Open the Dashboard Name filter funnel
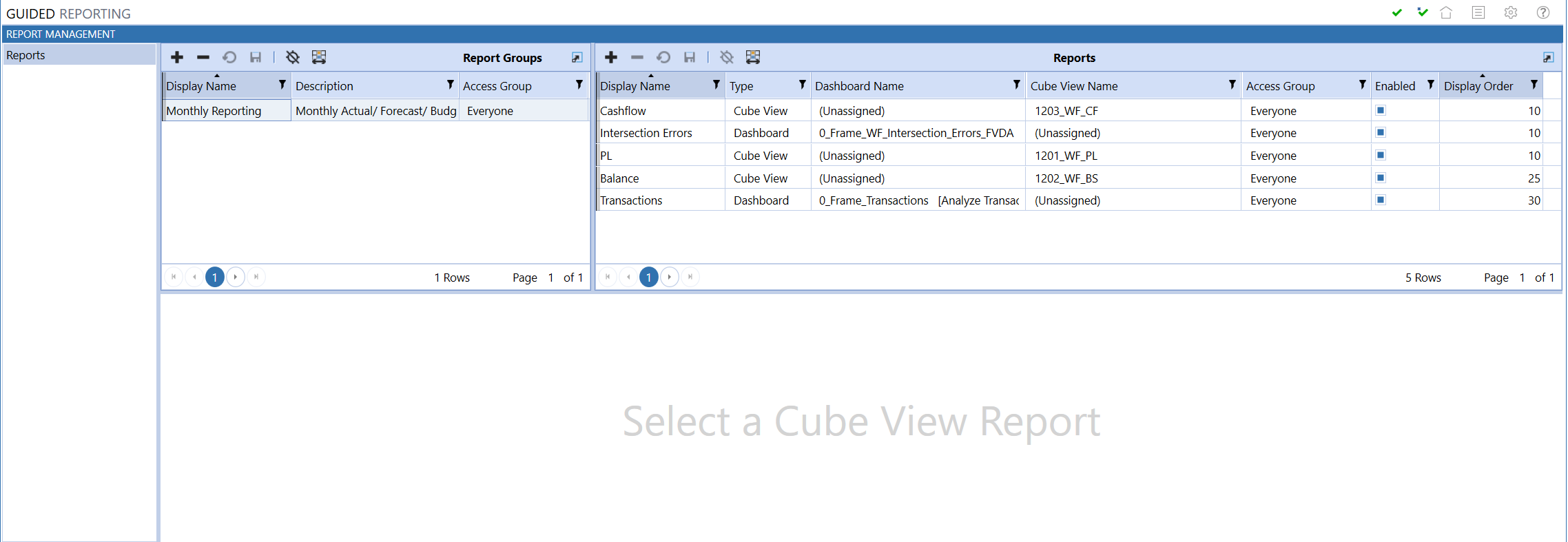 [x=1017, y=85]
